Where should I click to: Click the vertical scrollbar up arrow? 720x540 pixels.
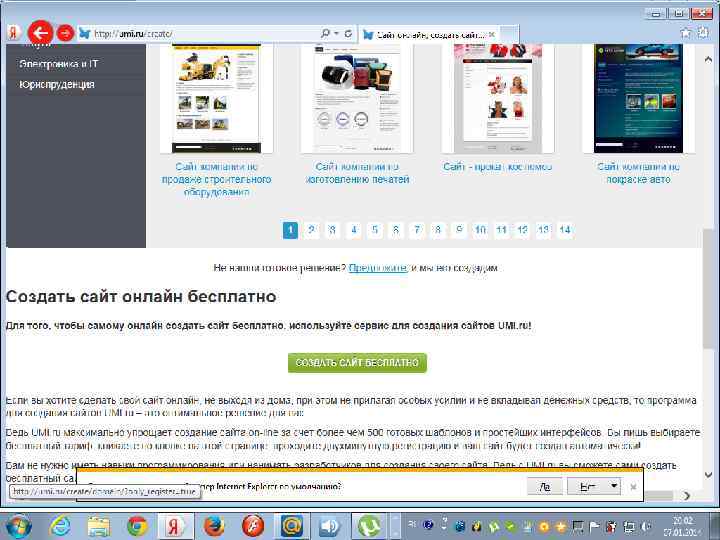click(x=708, y=59)
